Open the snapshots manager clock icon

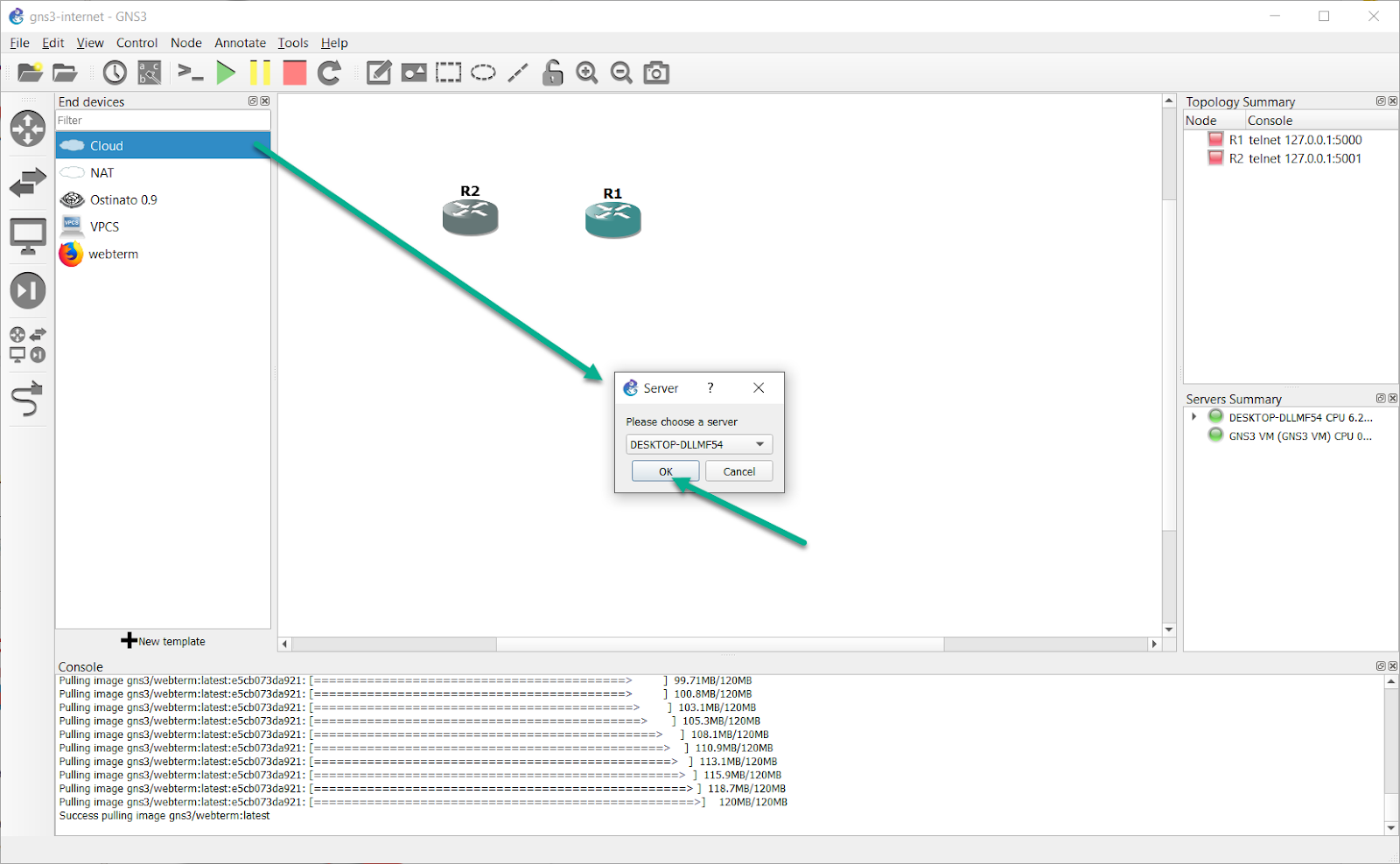pyautogui.click(x=115, y=73)
